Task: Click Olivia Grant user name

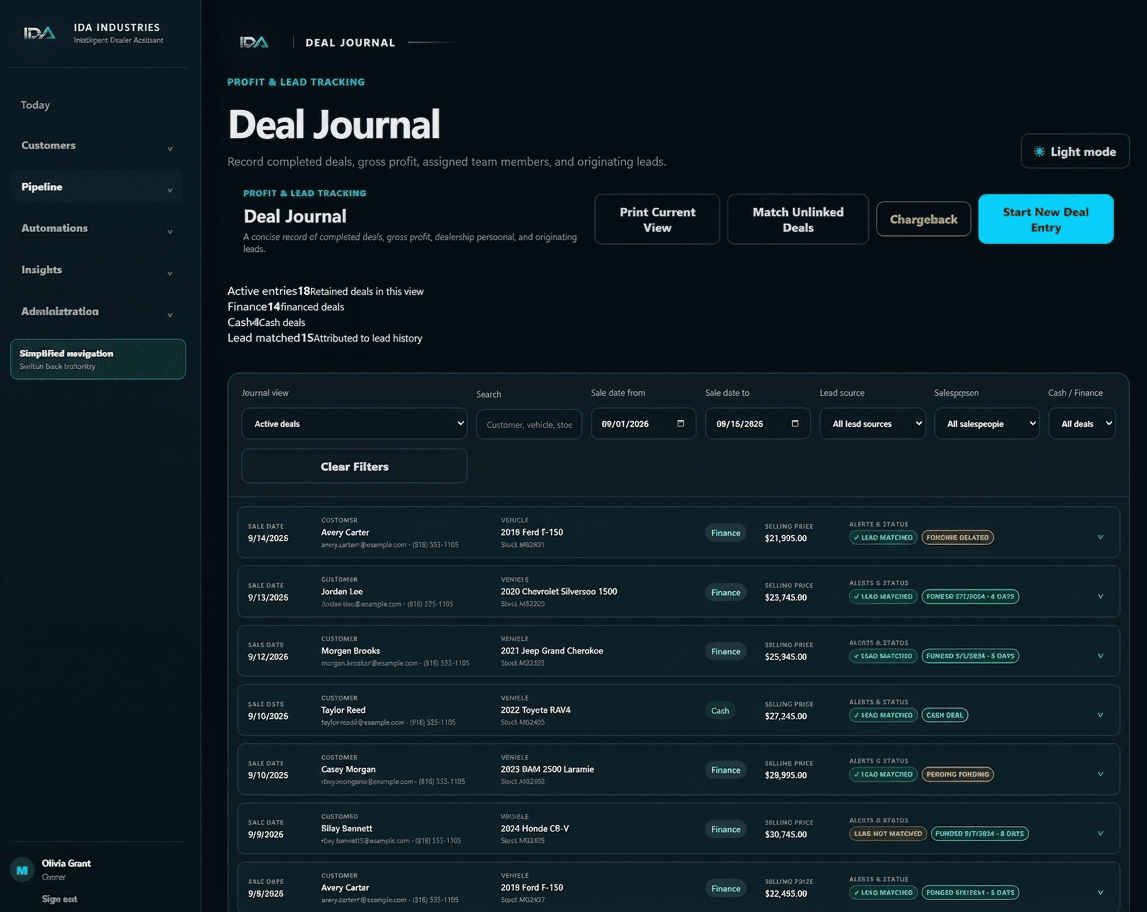Action: (66, 864)
